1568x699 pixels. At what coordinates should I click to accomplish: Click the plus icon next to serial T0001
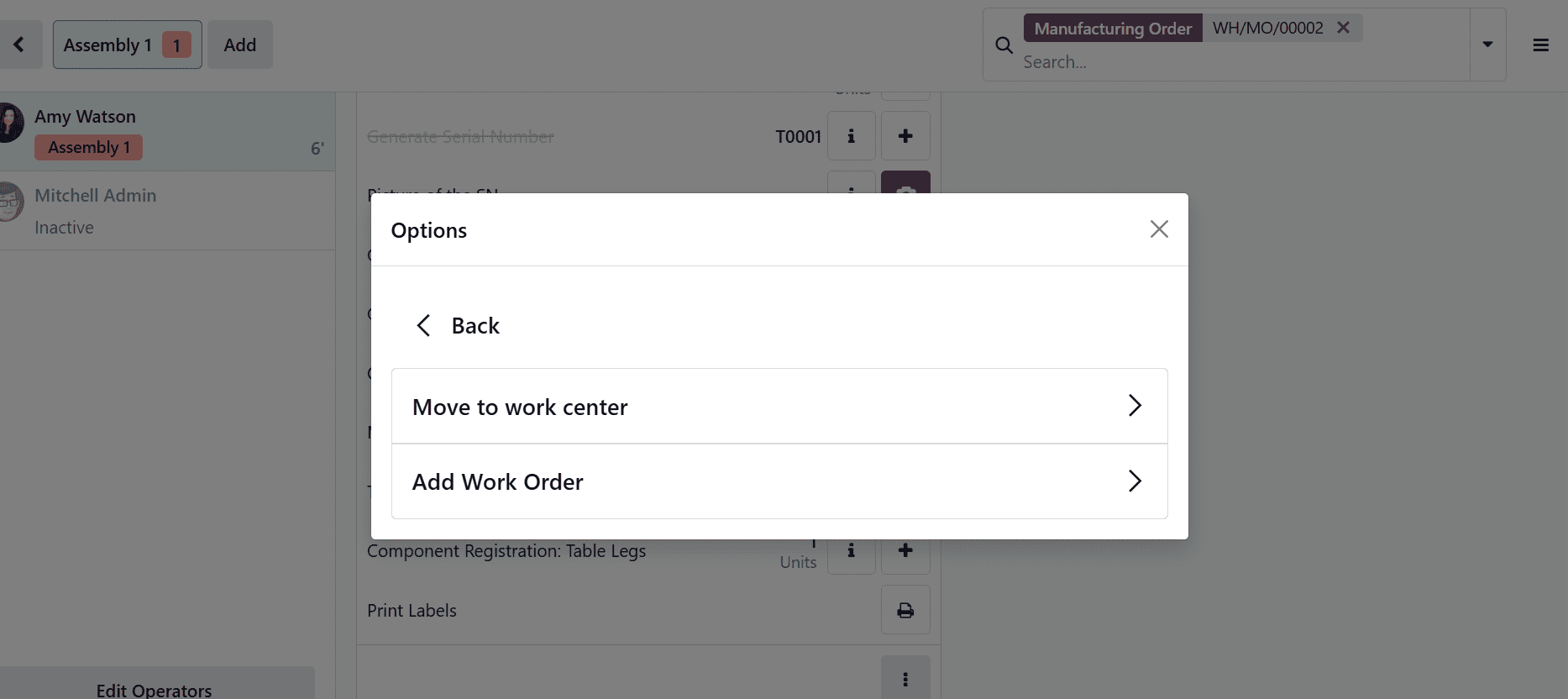[x=905, y=135]
